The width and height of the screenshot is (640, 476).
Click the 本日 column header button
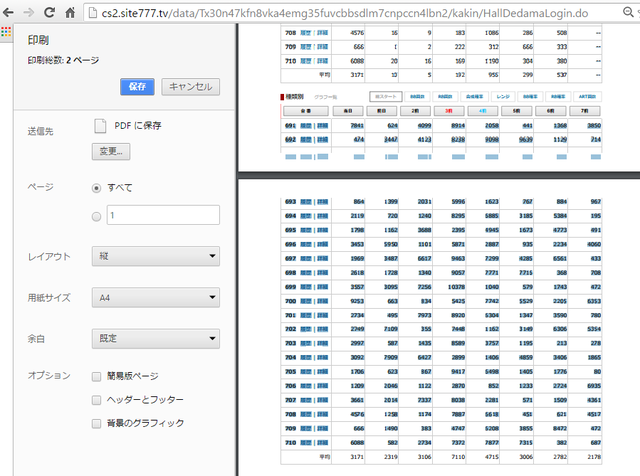click(x=348, y=111)
